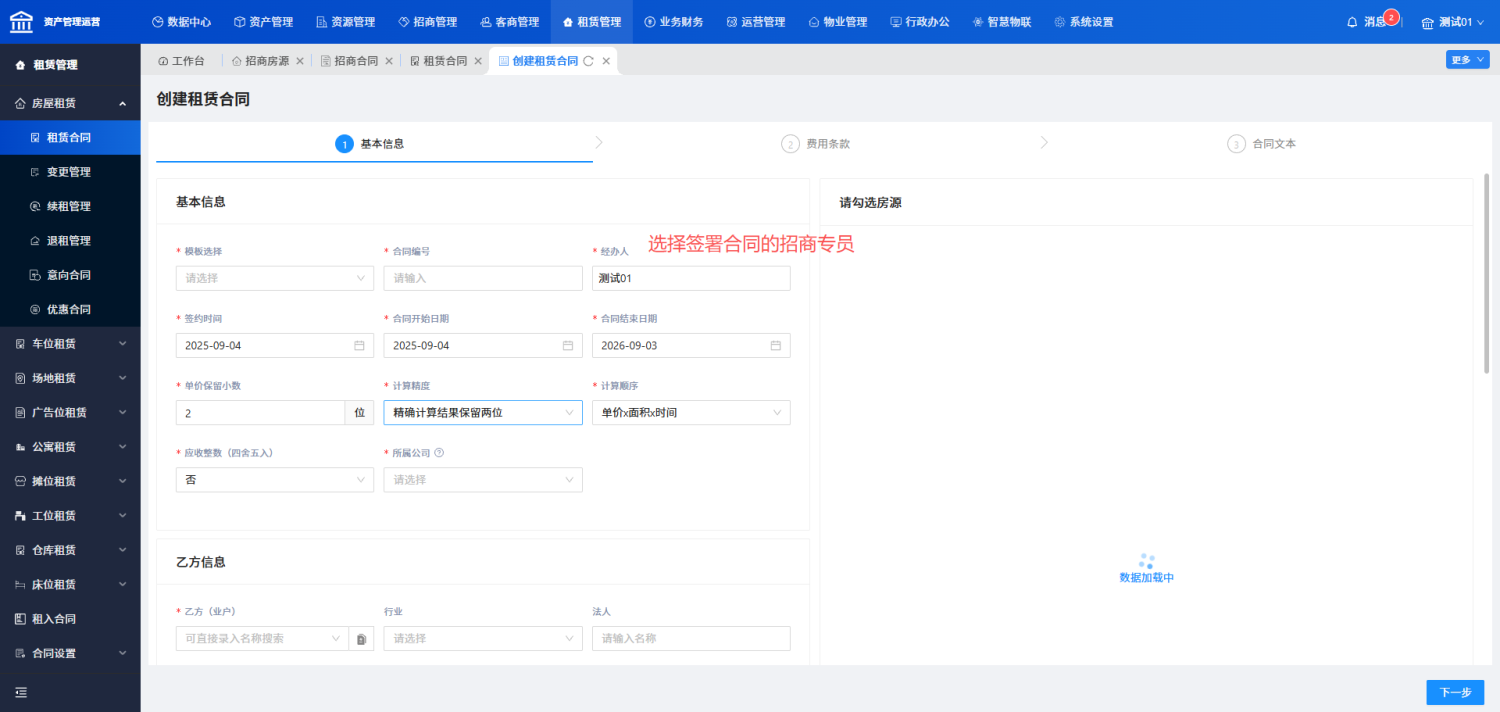Open the 计算顺序 dropdown
1500x712 pixels.
click(x=691, y=412)
